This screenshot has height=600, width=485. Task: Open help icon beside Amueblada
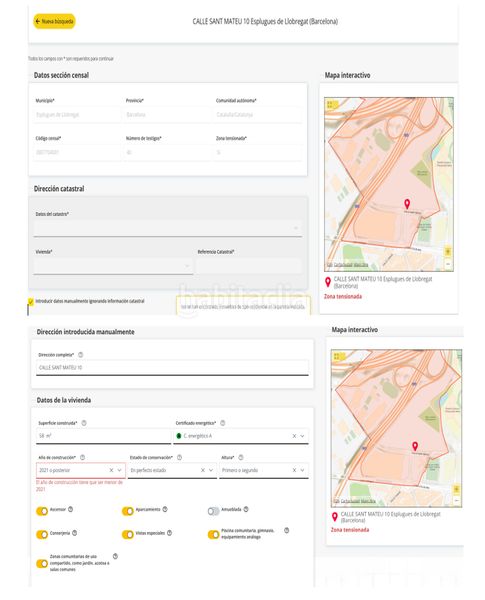[x=246, y=509]
